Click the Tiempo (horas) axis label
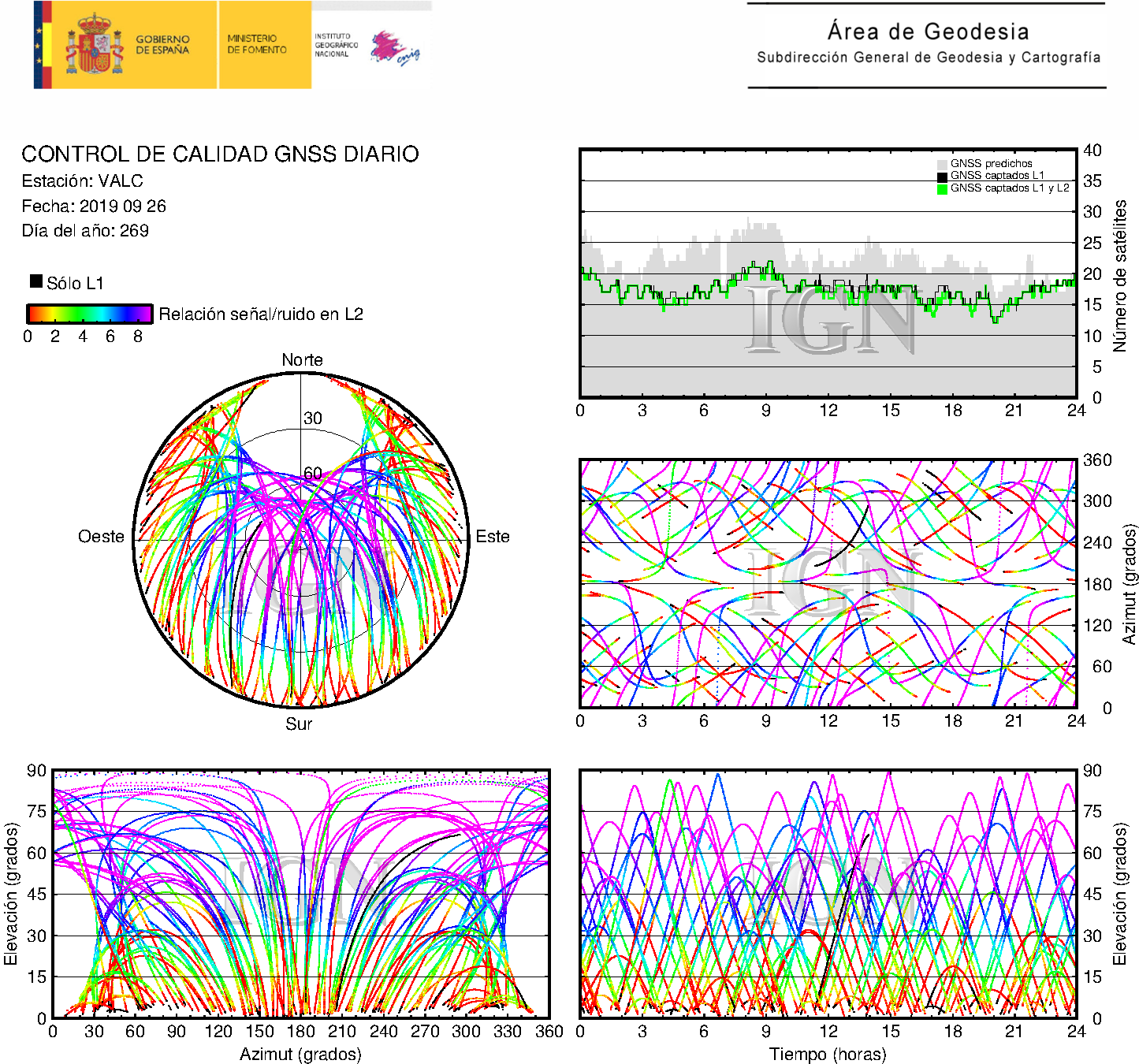1139x1064 pixels. pos(827,1054)
